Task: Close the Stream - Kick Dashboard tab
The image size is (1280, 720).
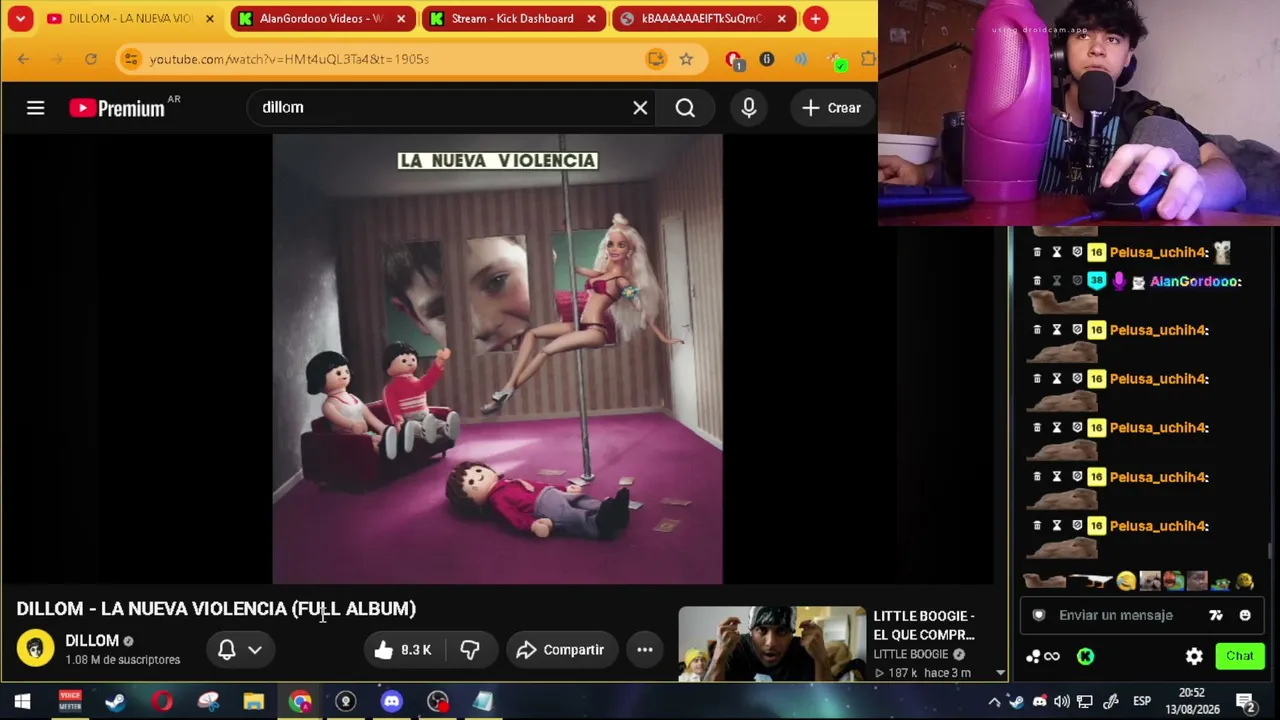Action: tap(591, 19)
